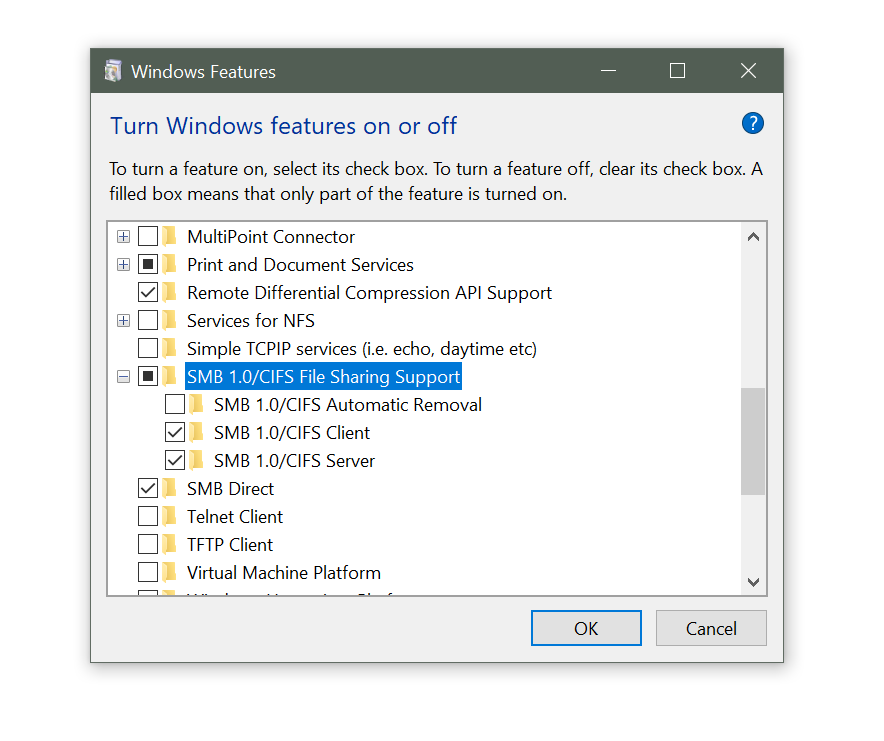
Task: Toggle the Print and Document Services checkbox
Action: pyautogui.click(x=148, y=264)
